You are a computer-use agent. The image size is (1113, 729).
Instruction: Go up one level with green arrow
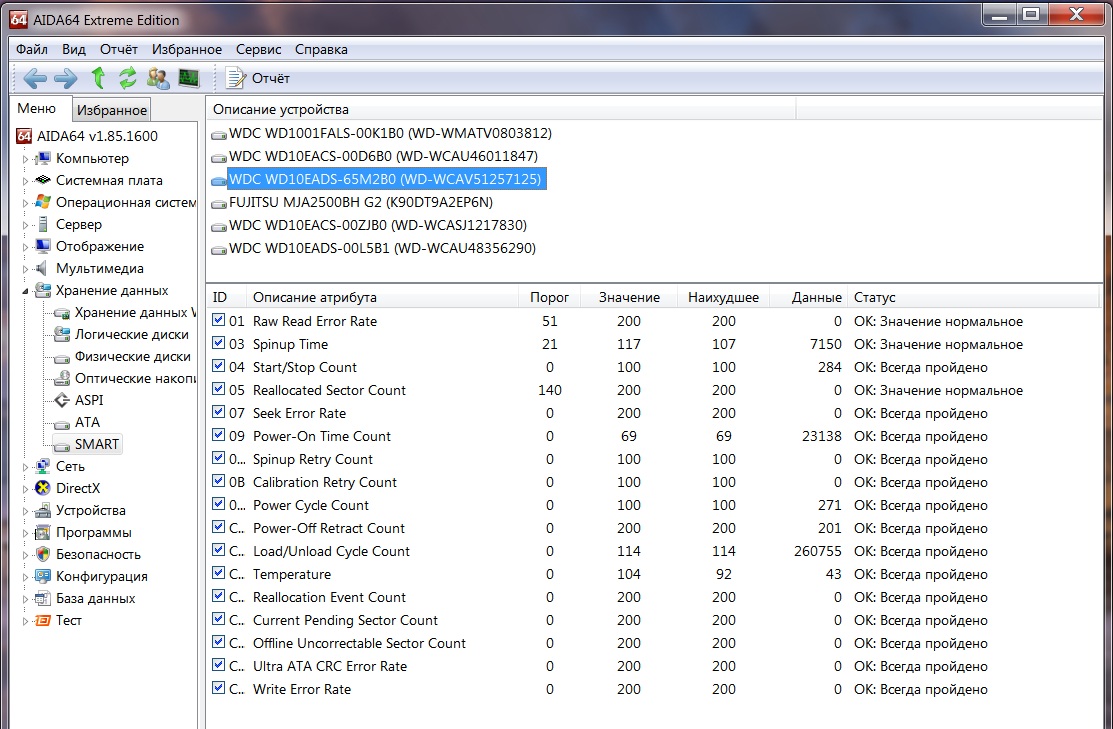click(98, 78)
